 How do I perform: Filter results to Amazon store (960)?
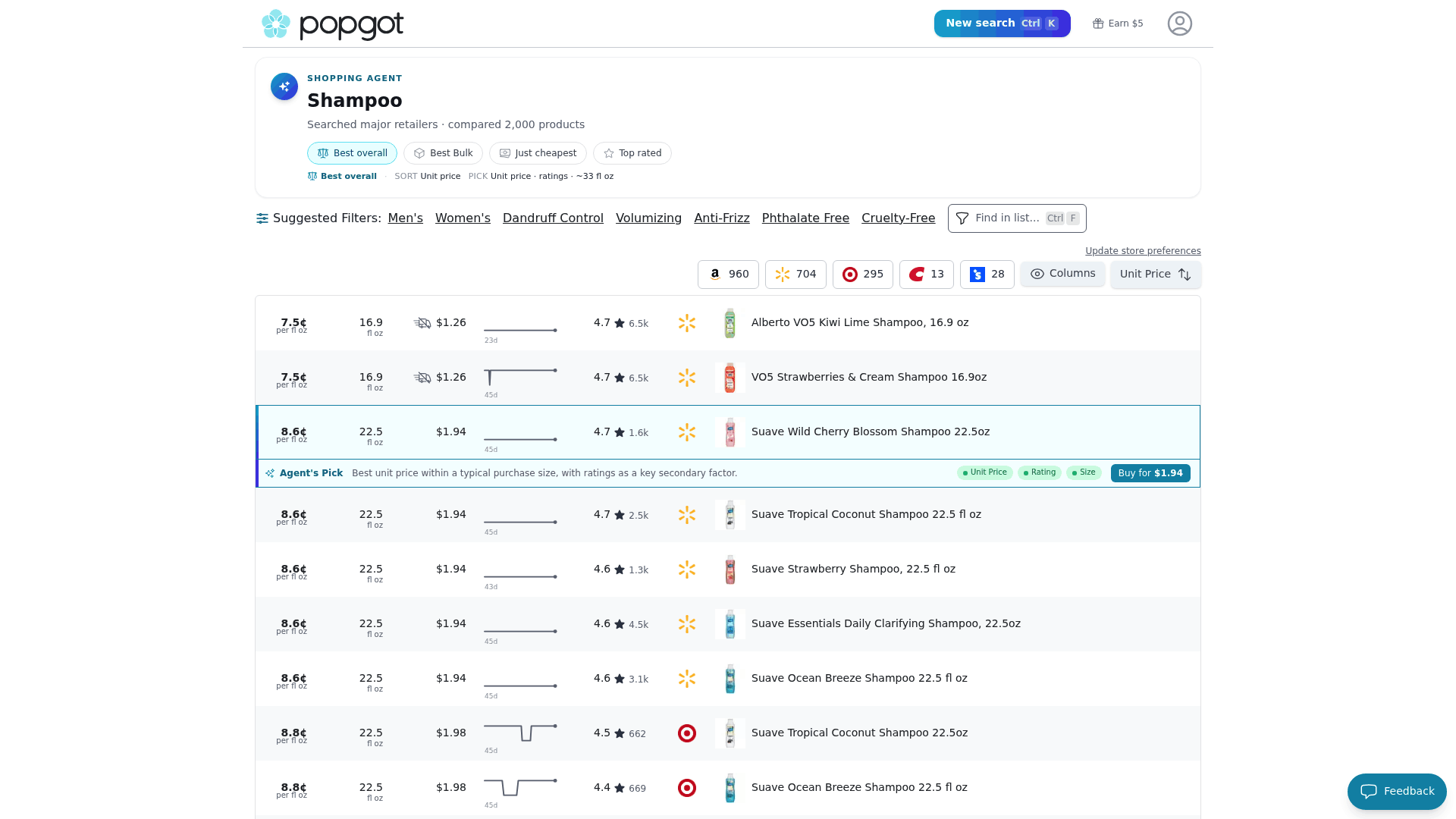(x=728, y=275)
